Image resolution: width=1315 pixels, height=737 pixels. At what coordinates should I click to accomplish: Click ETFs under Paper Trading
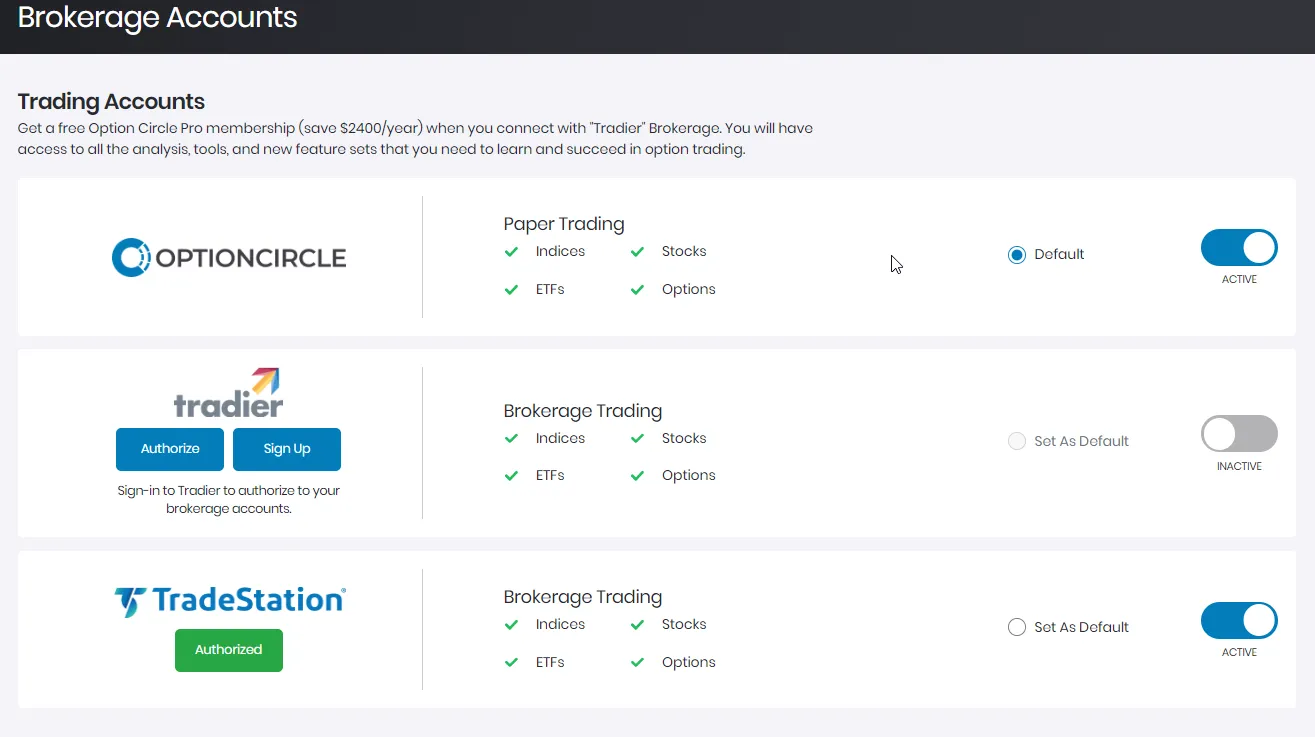tap(550, 290)
